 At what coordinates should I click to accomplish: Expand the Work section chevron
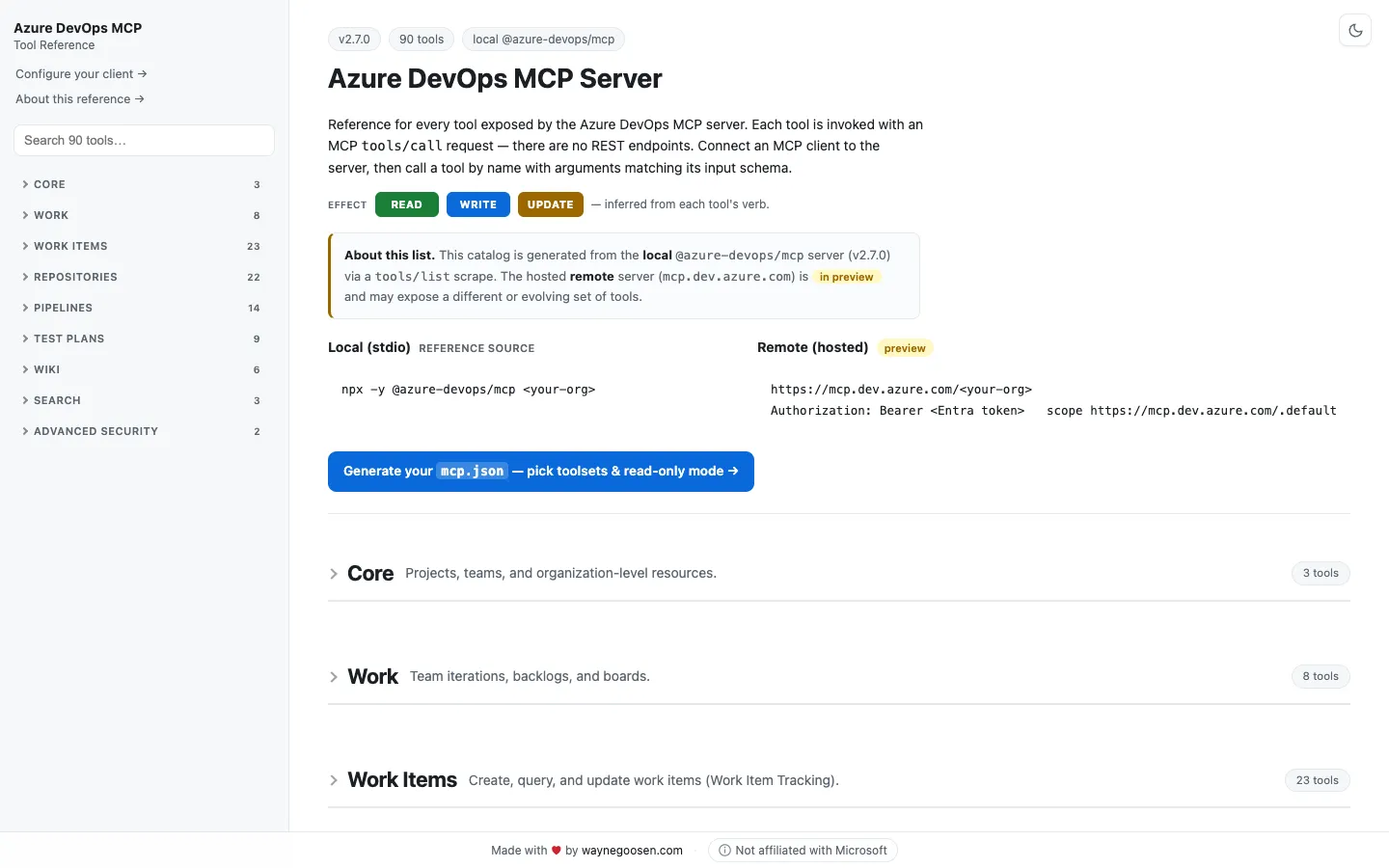coord(334,677)
